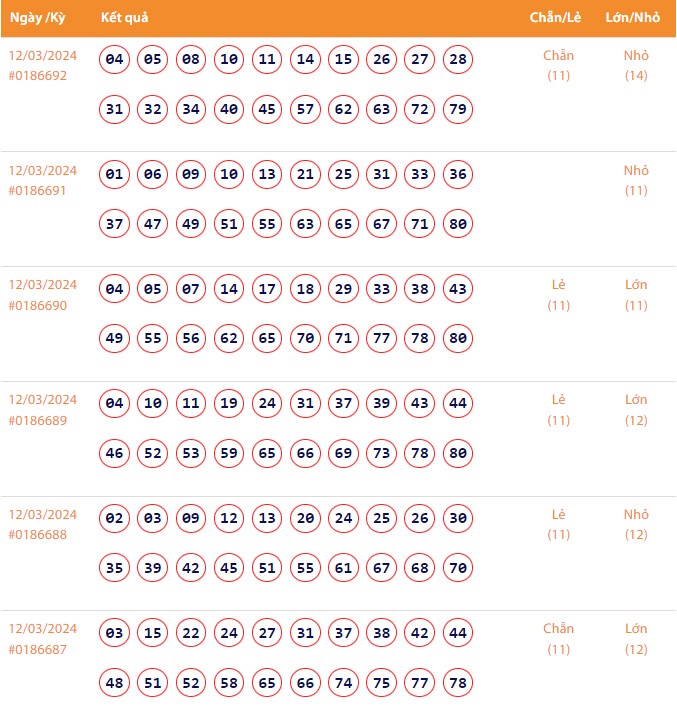Open draw #0186687 link
This screenshot has height=716, width=677.
[x=38, y=649]
